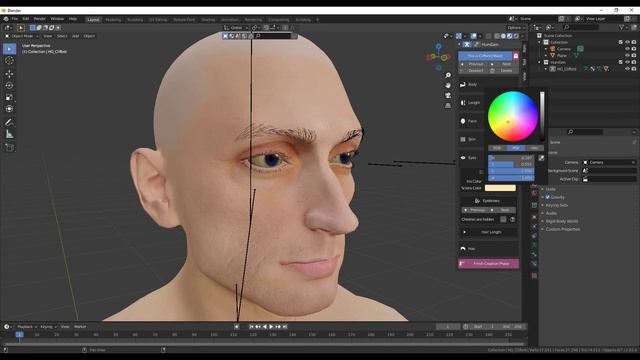
Task: Open the Camera selection dropdown in Scene
Action: tap(610, 162)
